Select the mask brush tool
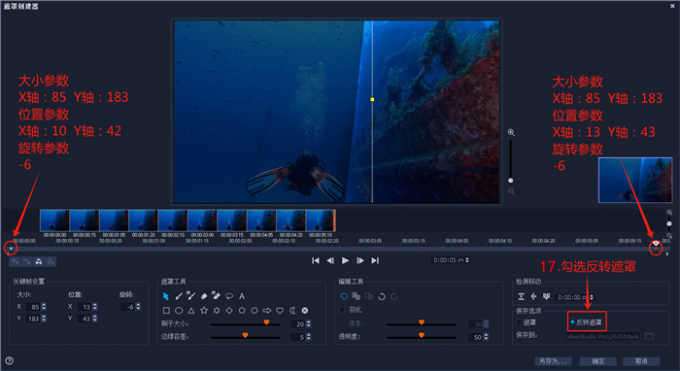The height and width of the screenshot is (371, 680). coord(179,296)
